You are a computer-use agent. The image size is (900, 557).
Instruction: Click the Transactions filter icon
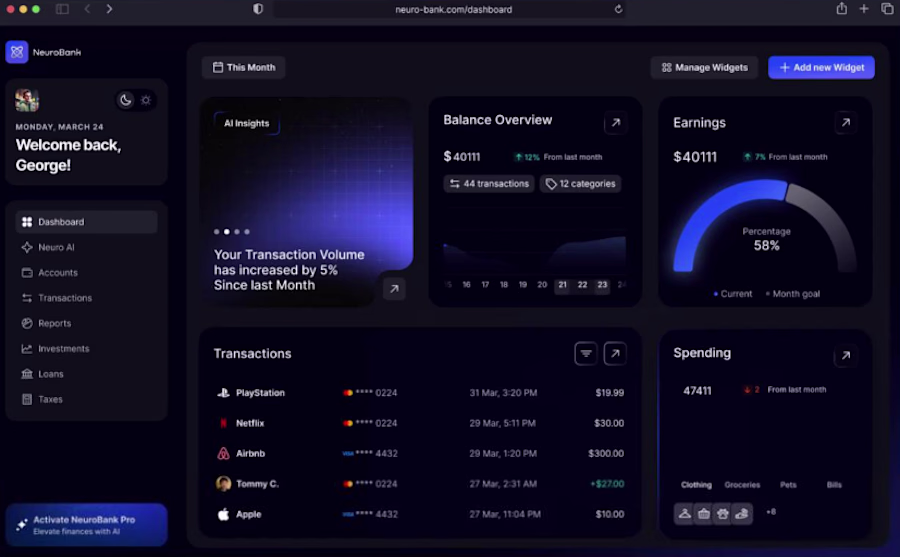click(585, 354)
